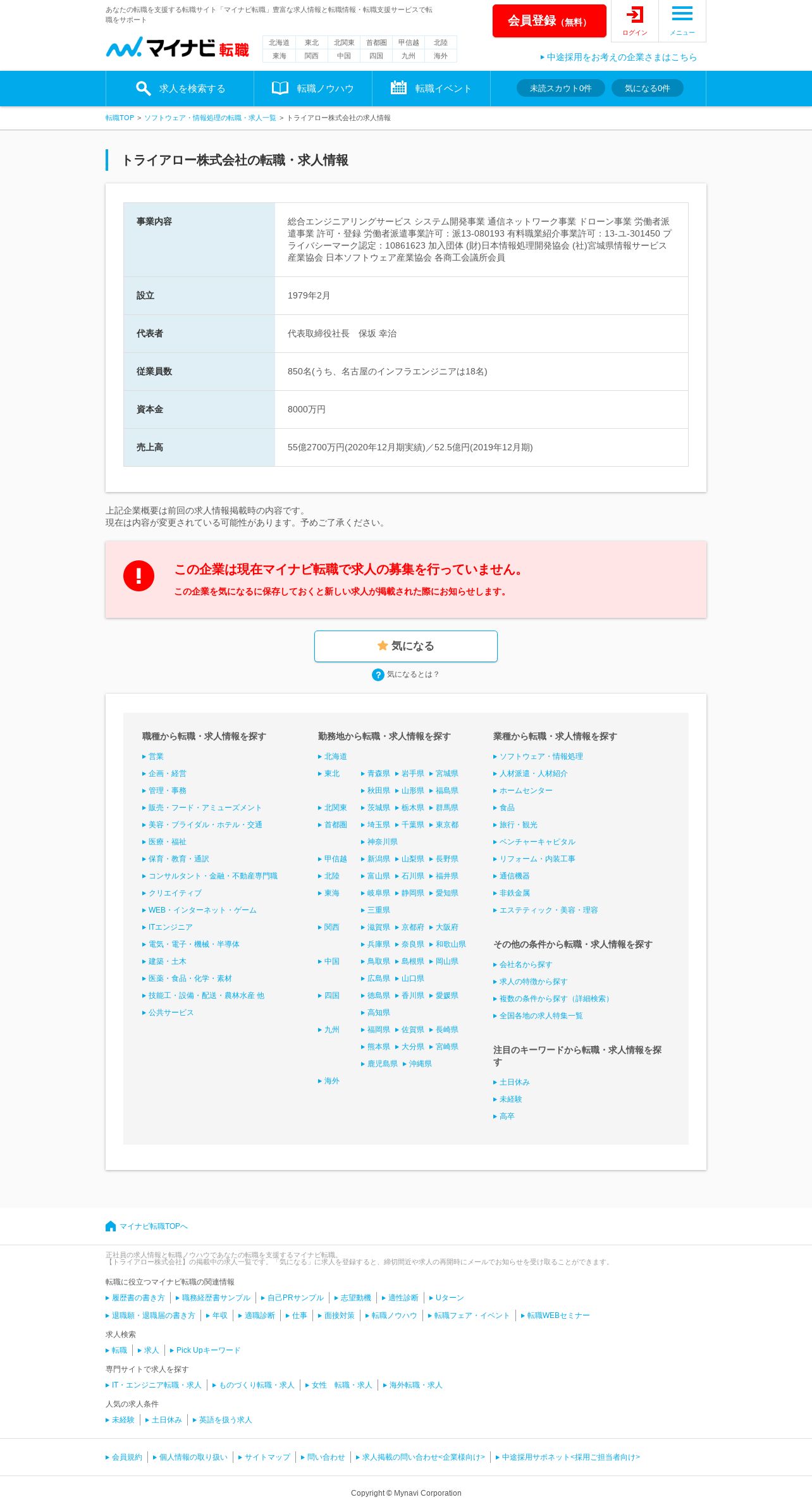
Task: Click ソフトウェア・情報処理 breadcrumb link
Action: 210,118
